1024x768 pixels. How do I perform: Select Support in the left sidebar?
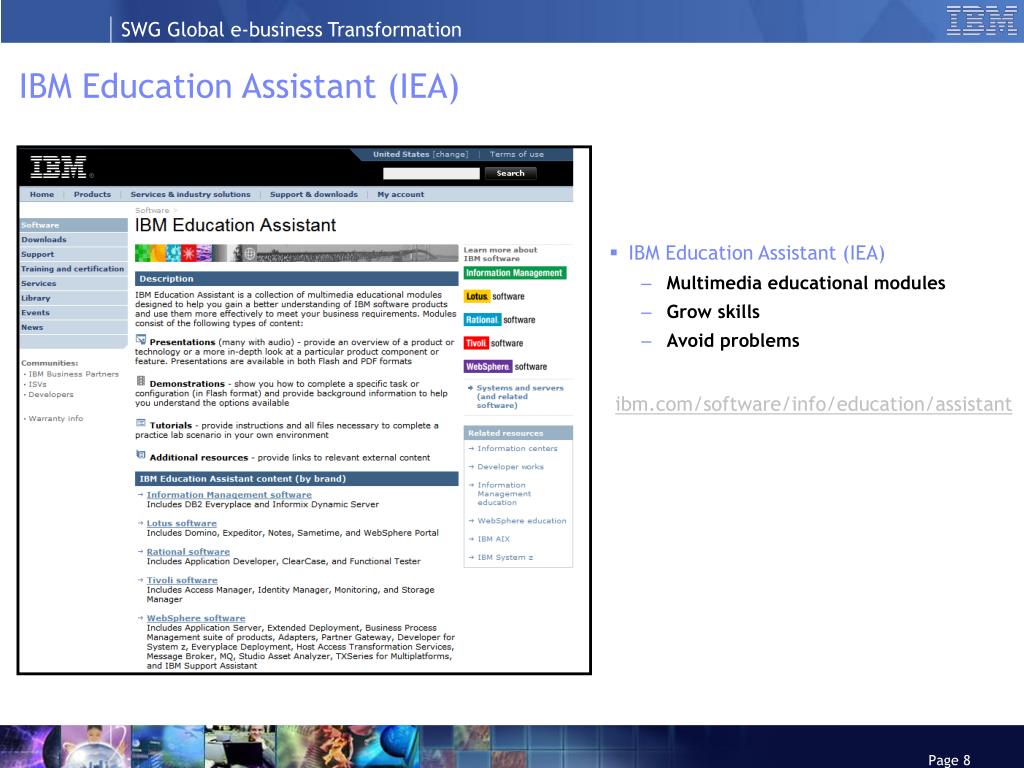tap(74, 255)
